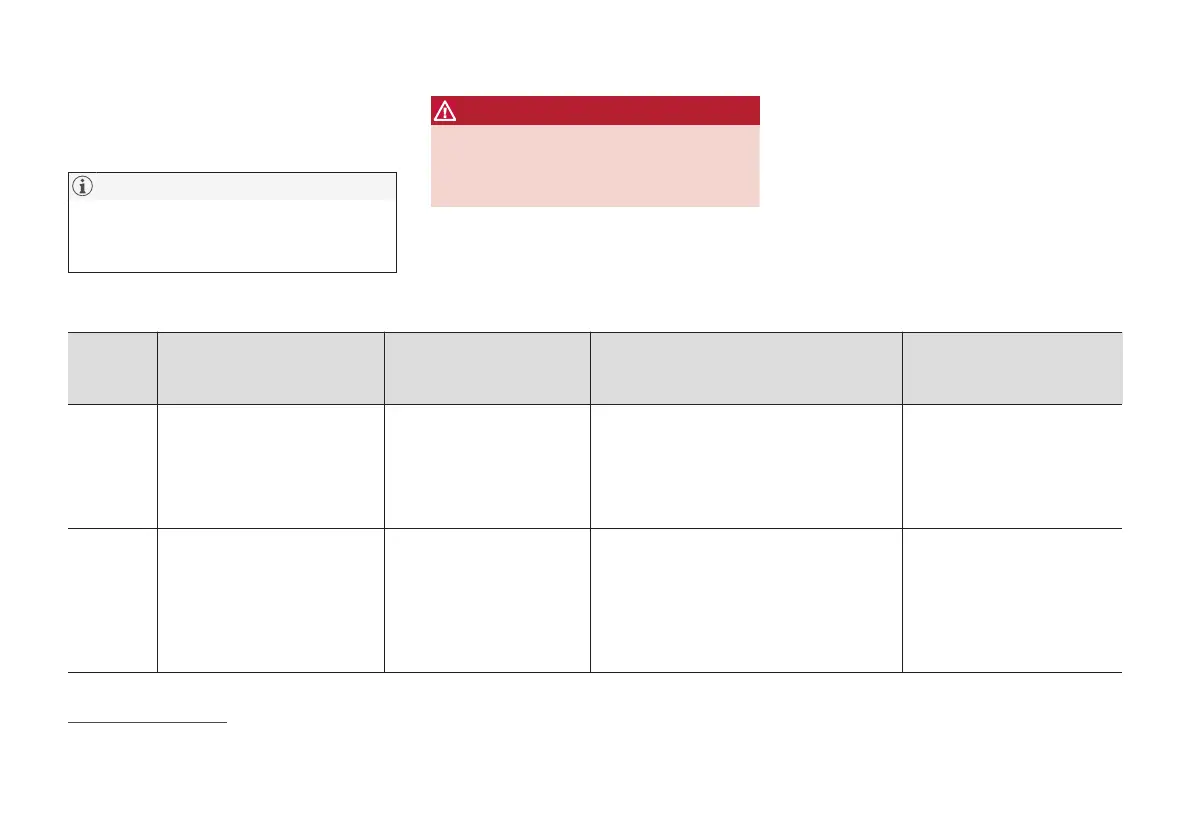Screen dimensions: 1191x839
Task: Click the last cell of the first body row
Action: [x=1012, y=466]
